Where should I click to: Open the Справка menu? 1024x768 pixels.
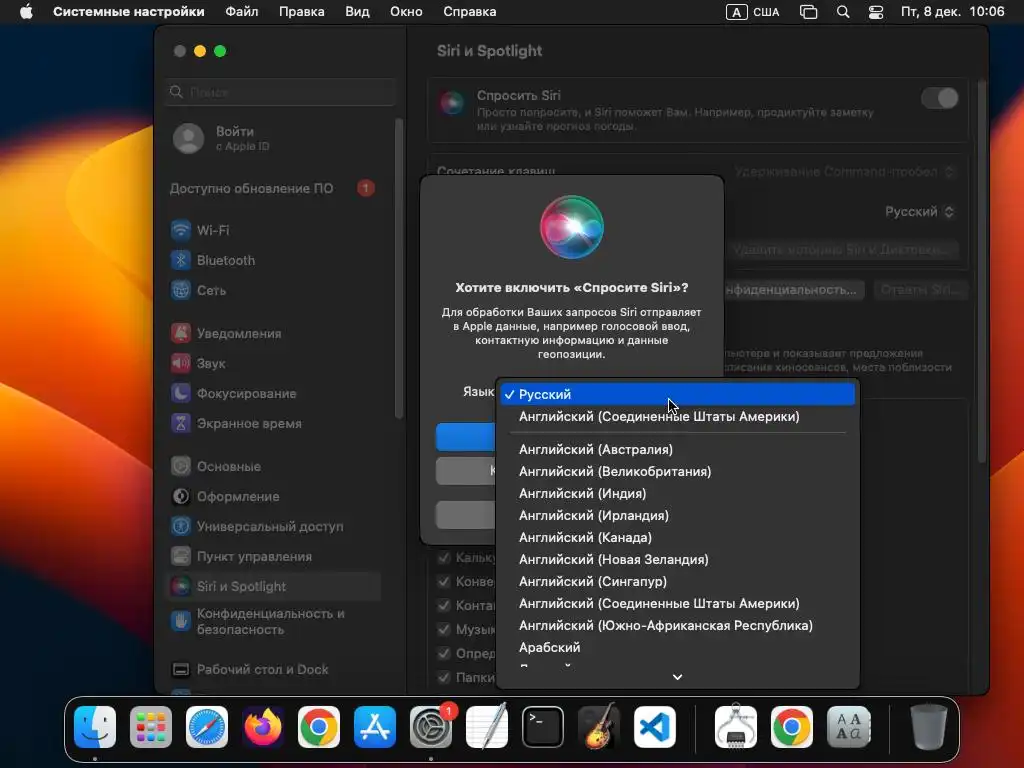click(x=470, y=12)
